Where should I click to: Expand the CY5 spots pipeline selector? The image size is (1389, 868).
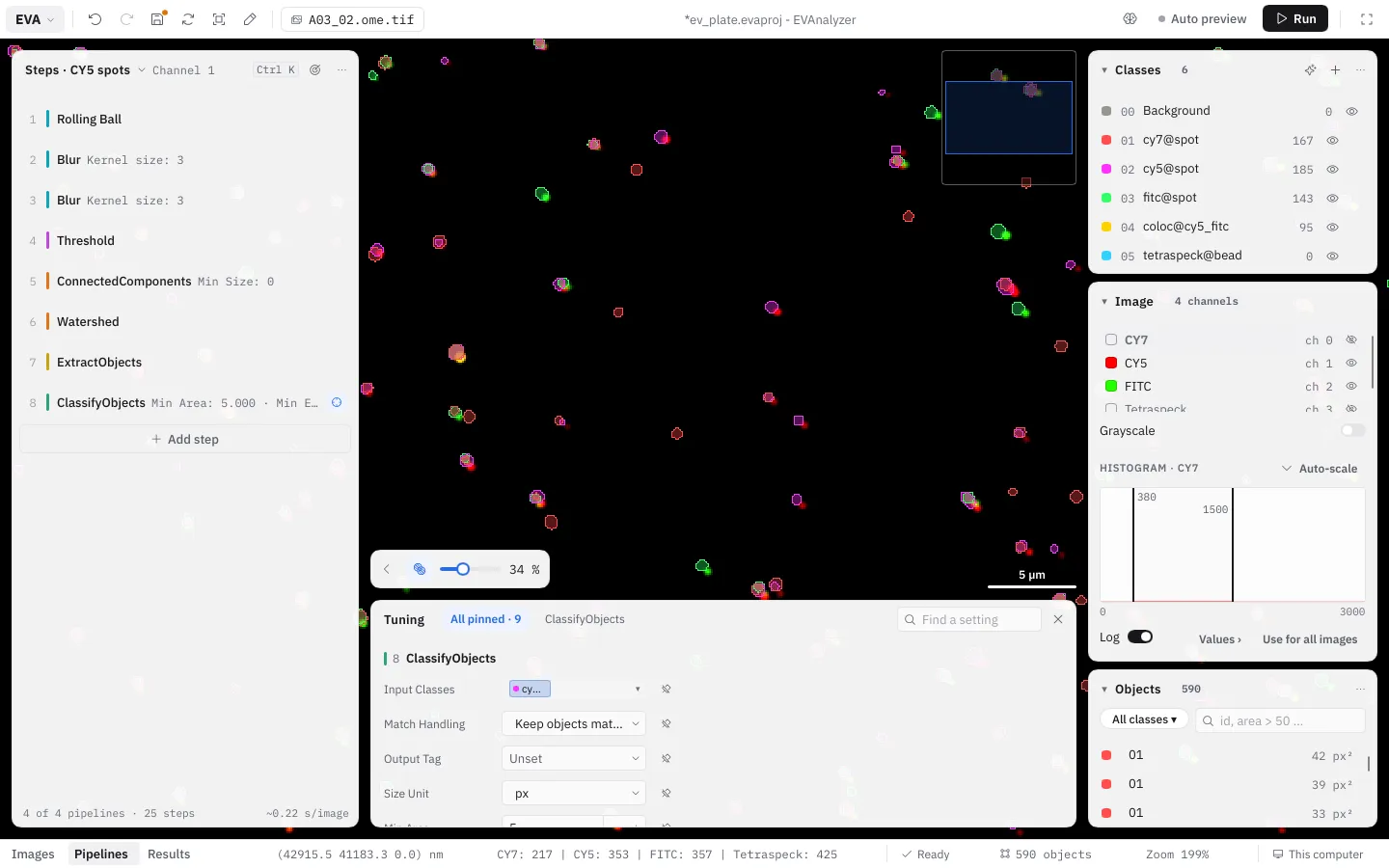pyautogui.click(x=142, y=69)
